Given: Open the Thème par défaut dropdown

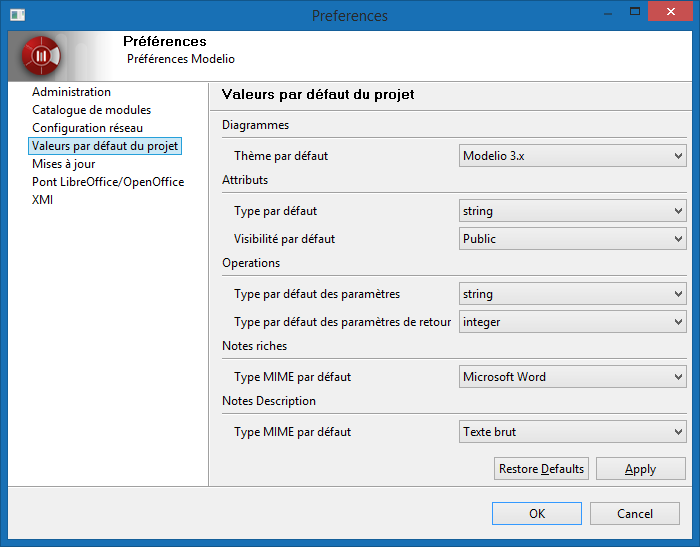Looking at the screenshot, I should point(572,156).
